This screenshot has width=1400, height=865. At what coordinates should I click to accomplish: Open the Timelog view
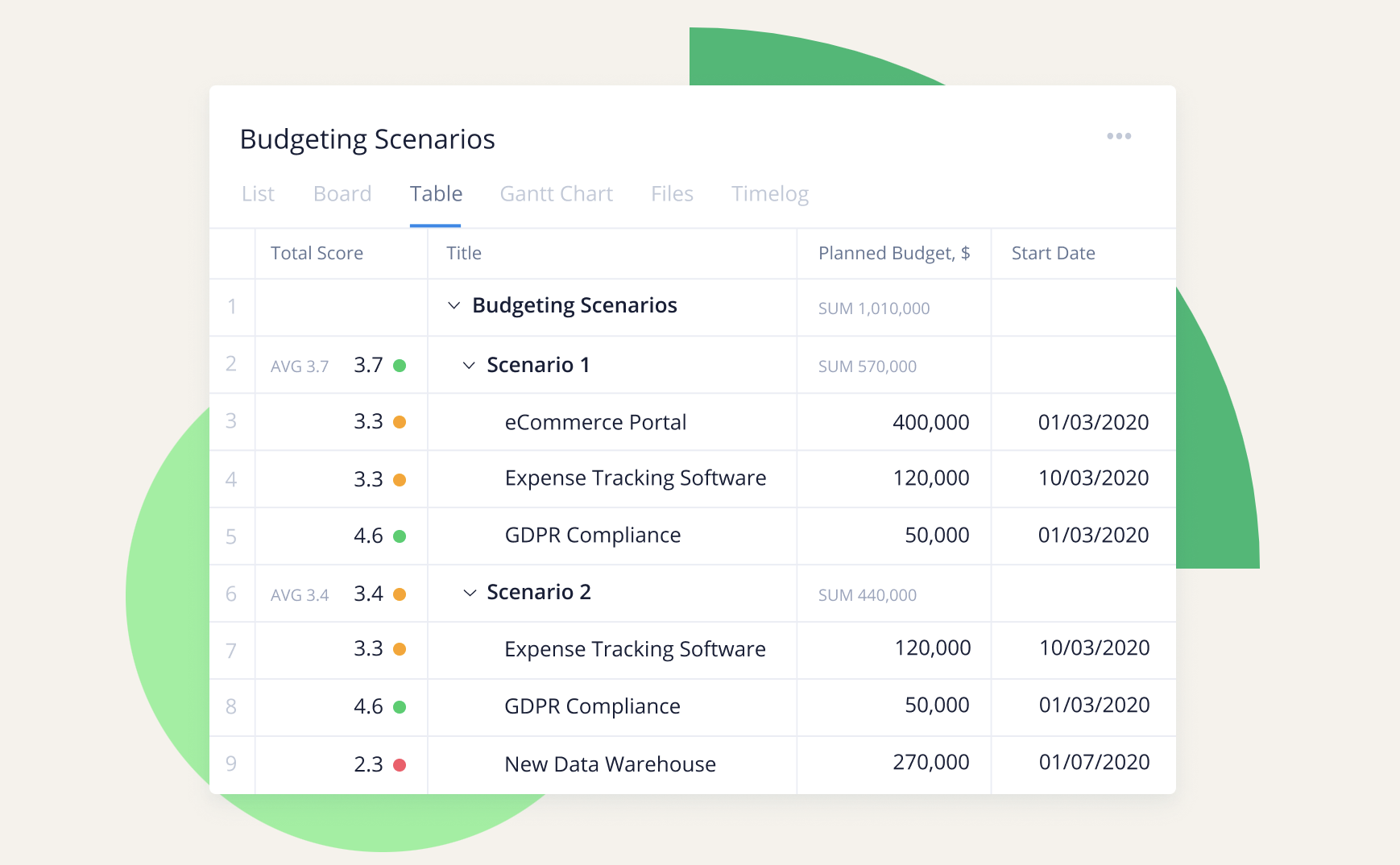coord(769,193)
